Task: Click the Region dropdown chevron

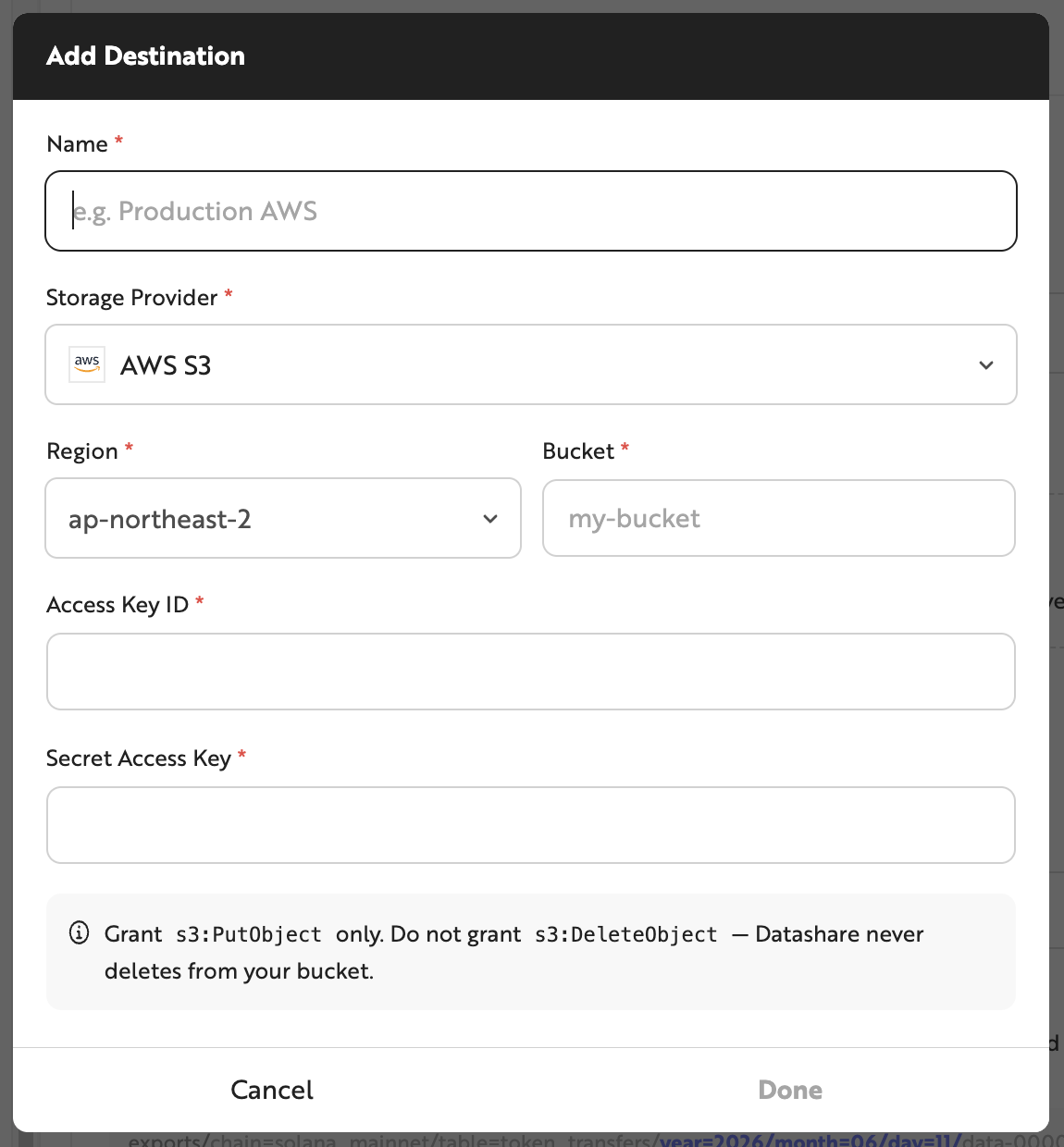Action: coord(490,519)
